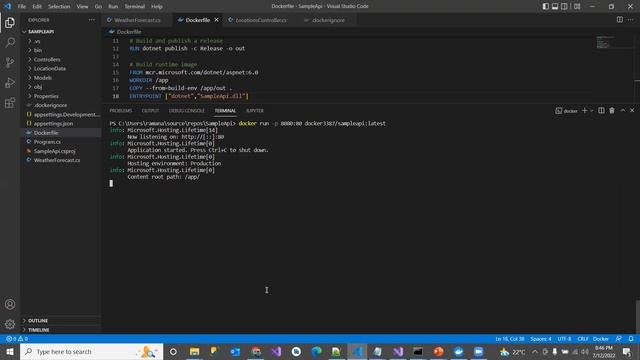This screenshot has height=360, width=640.
Task: Switch to WeatherForecast.cs tab
Action: coord(138,20)
